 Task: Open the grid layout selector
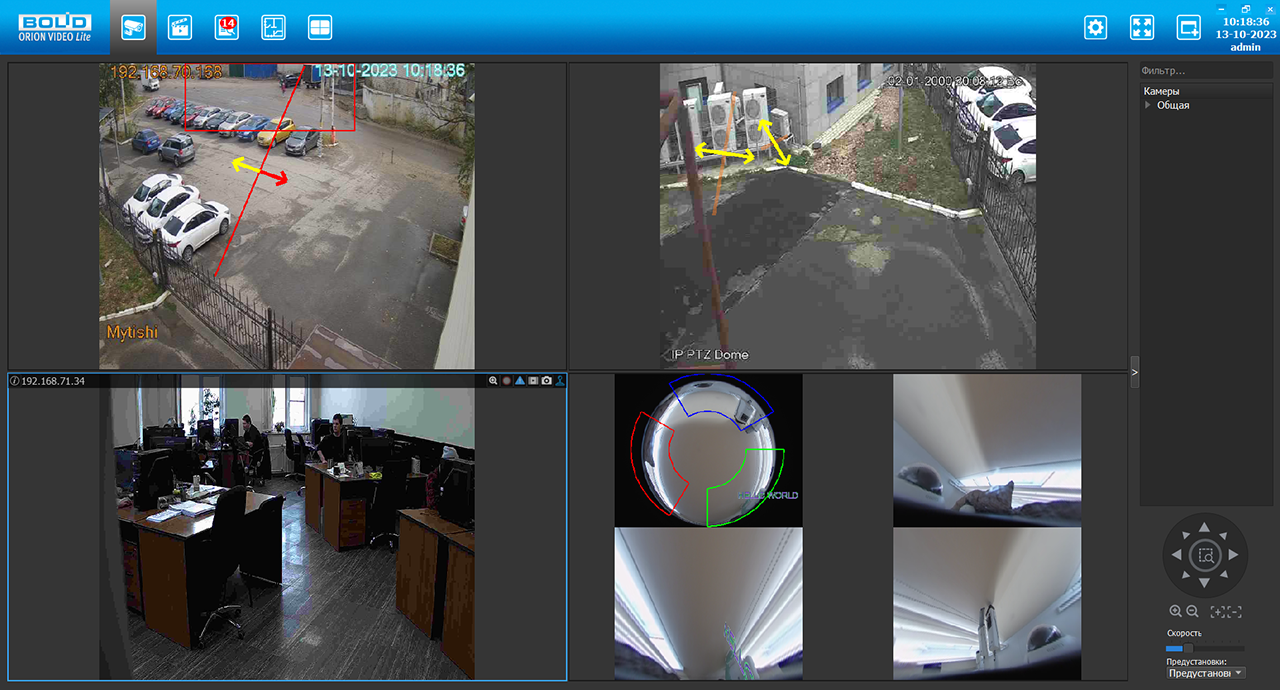pyautogui.click(x=320, y=27)
